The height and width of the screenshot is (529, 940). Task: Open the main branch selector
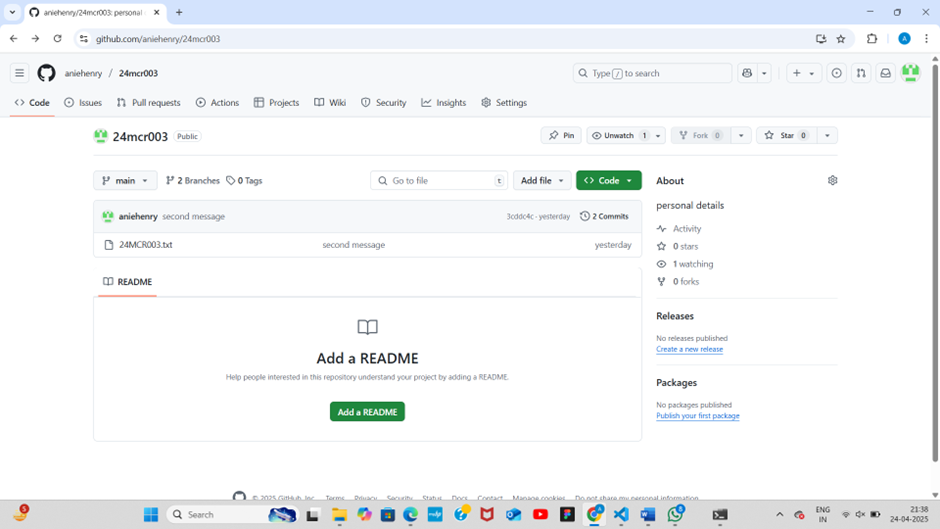point(125,181)
